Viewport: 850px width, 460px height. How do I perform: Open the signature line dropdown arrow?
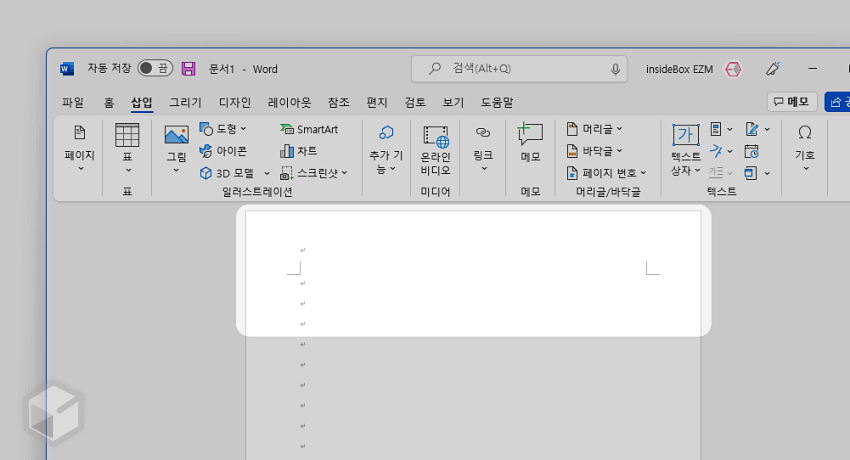(x=767, y=129)
